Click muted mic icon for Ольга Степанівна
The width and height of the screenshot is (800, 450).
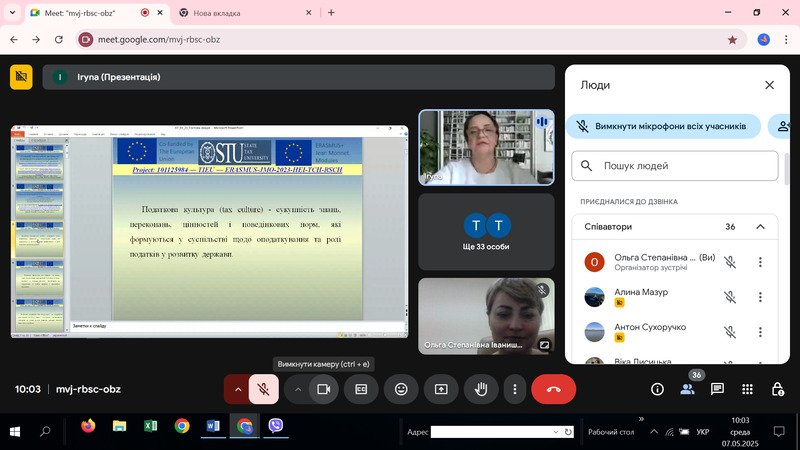[730, 262]
